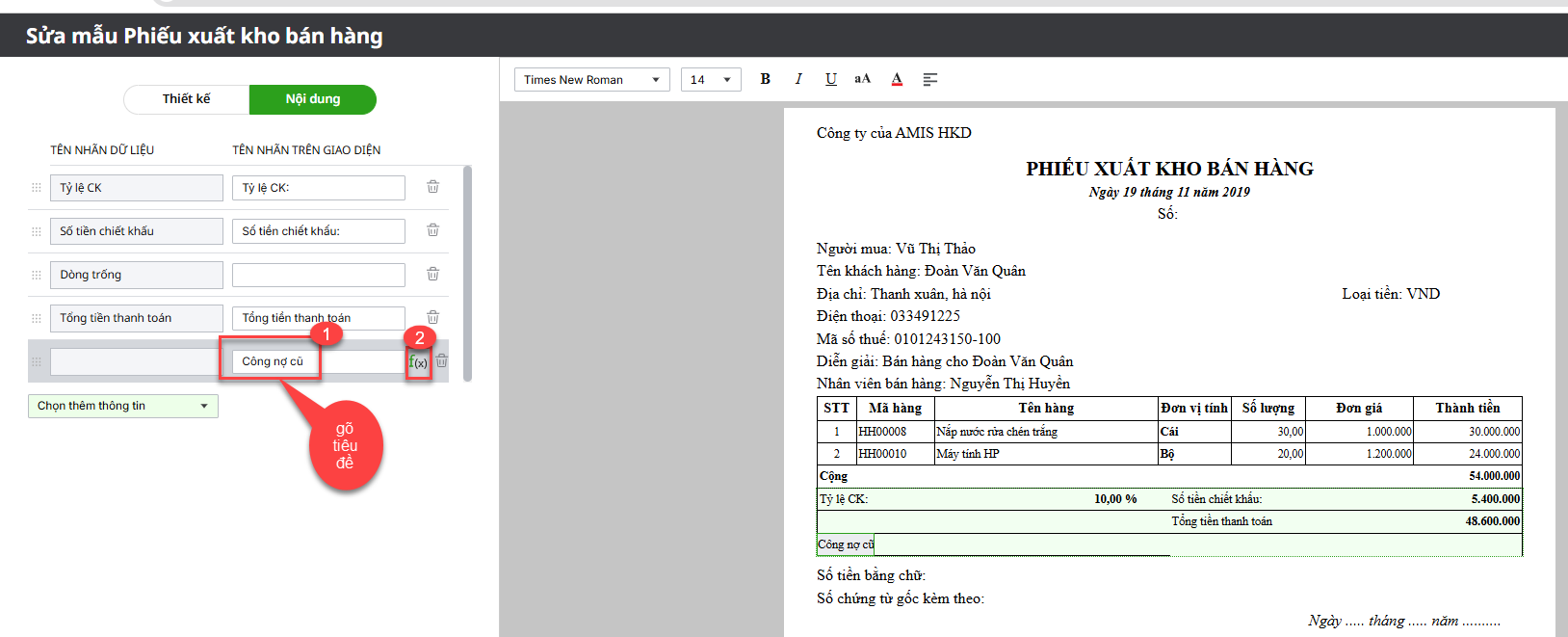The height and width of the screenshot is (637, 1568).
Task: Pick the font color
Action: [897, 79]
